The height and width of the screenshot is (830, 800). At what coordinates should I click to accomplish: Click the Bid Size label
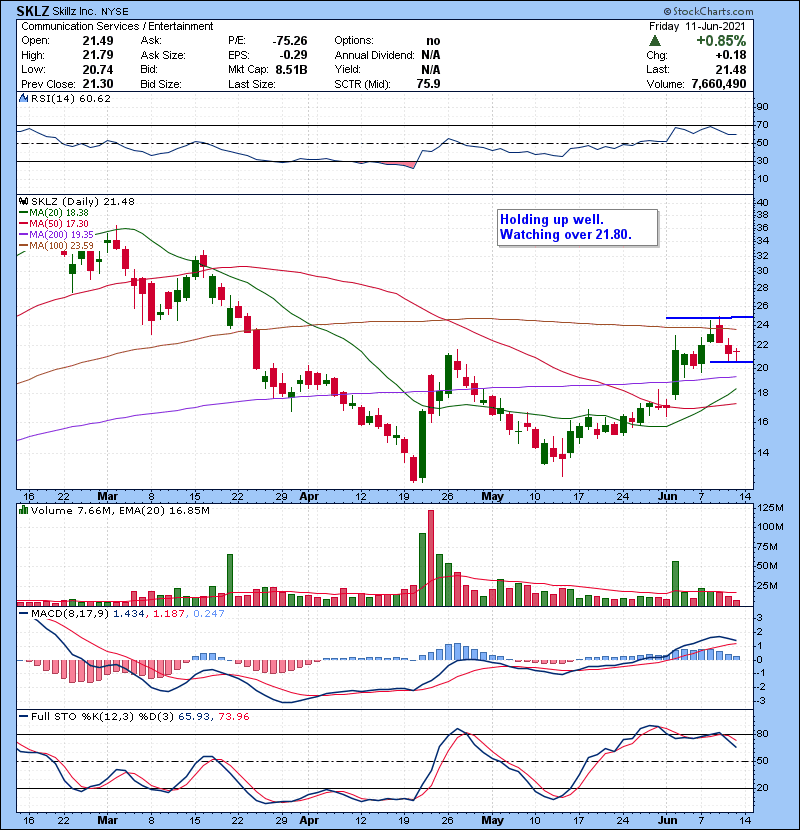click(x=161, y=84)
